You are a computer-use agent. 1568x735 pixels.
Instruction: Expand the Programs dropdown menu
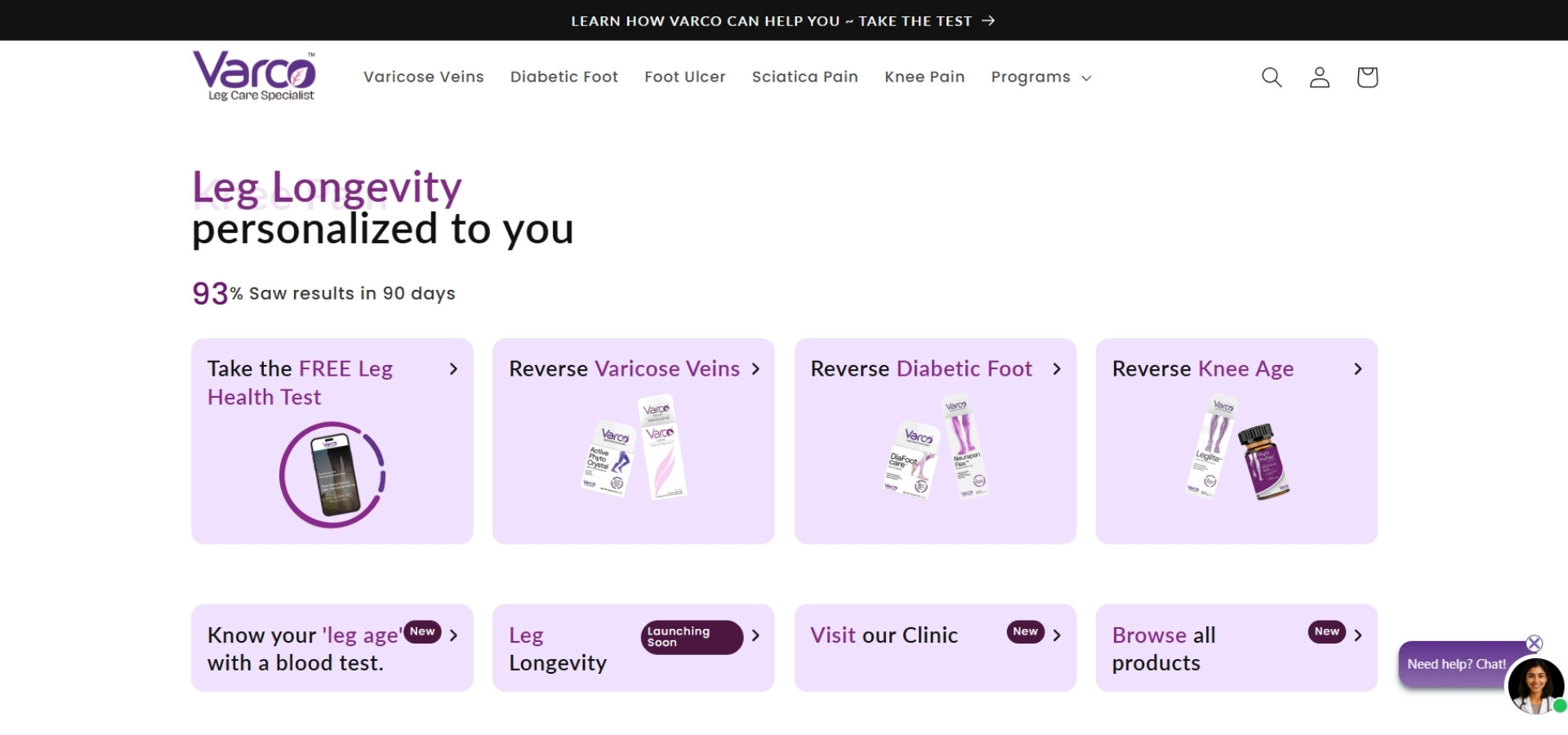[1040, 77]
